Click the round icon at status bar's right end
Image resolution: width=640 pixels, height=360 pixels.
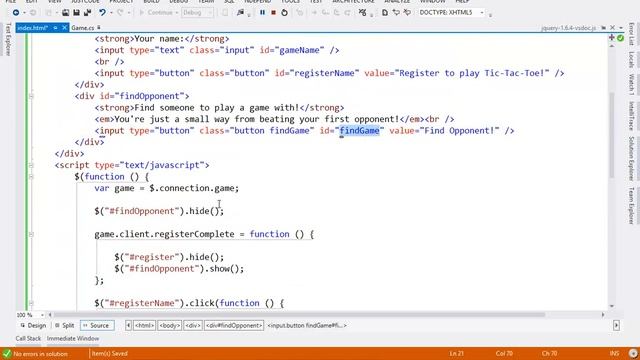tap(633, 353)
